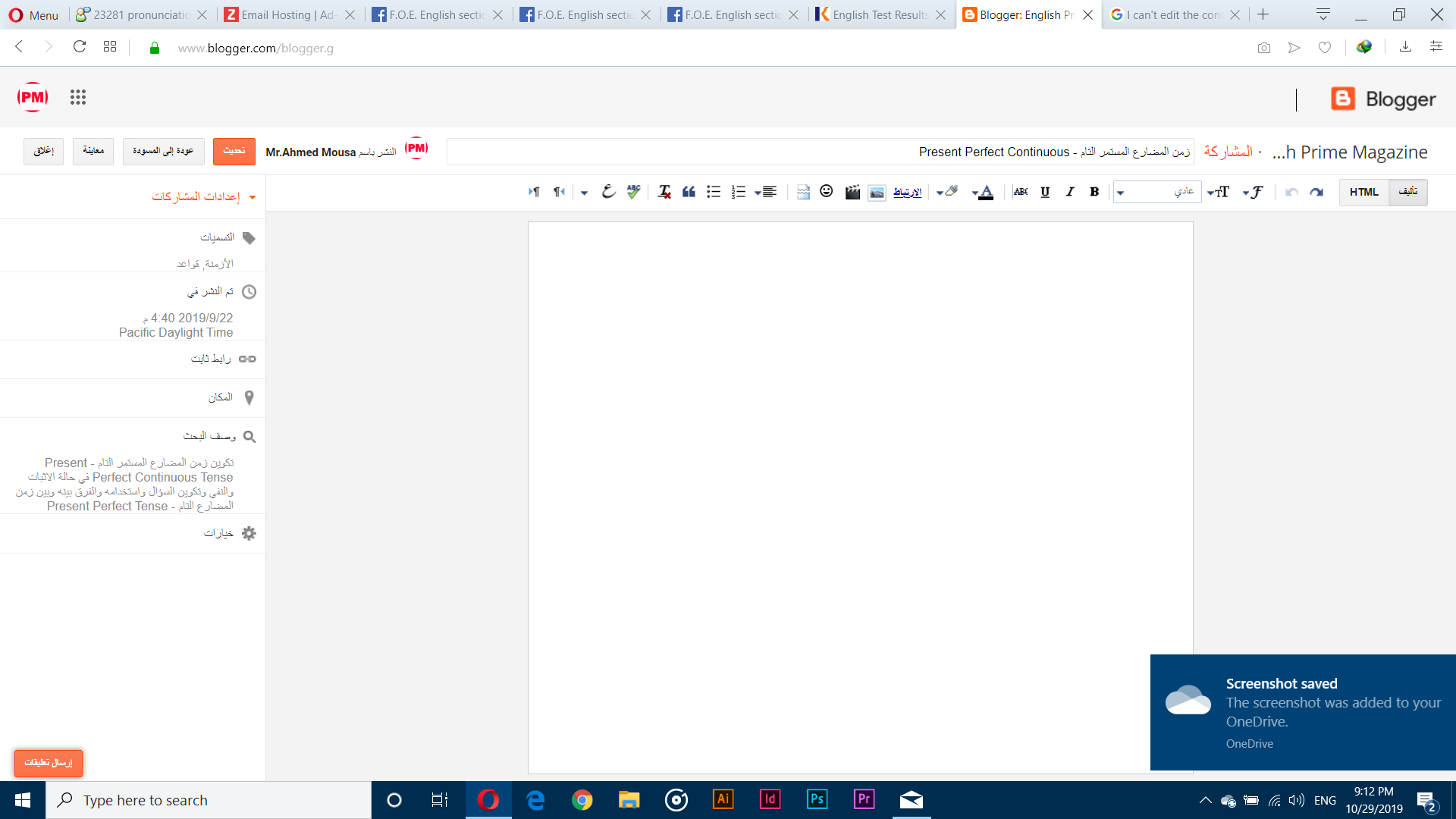1456x819 pixels.
Task: Insert a video using clapperboard icon
Action: coord(852,192)
